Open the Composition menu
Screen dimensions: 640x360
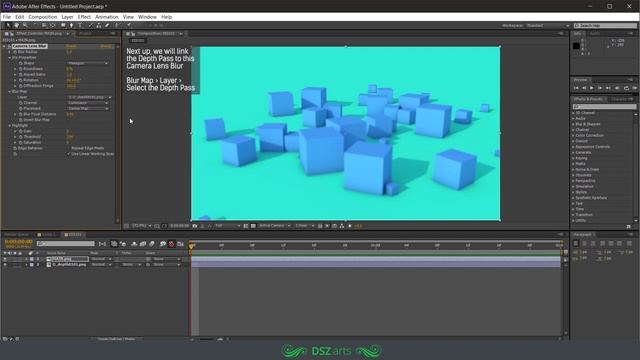[x=42, y=17]
